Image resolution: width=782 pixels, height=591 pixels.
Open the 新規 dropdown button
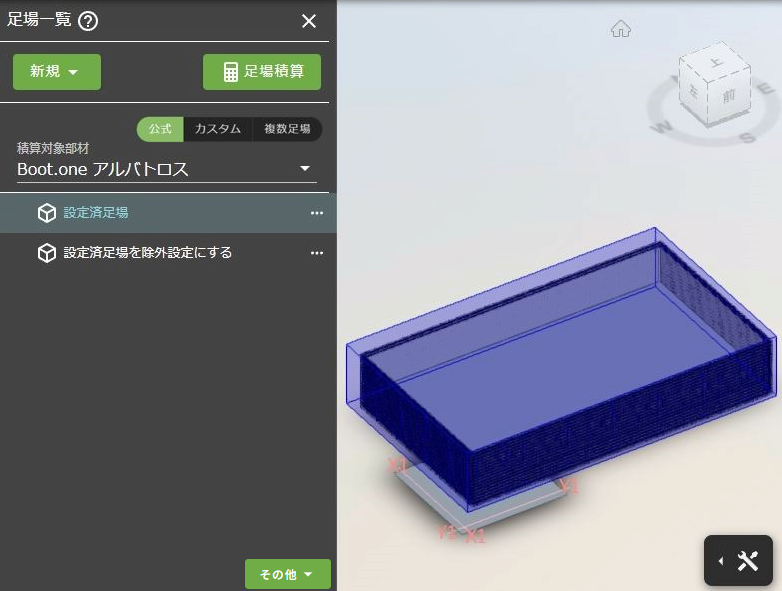tap(57, 72)
